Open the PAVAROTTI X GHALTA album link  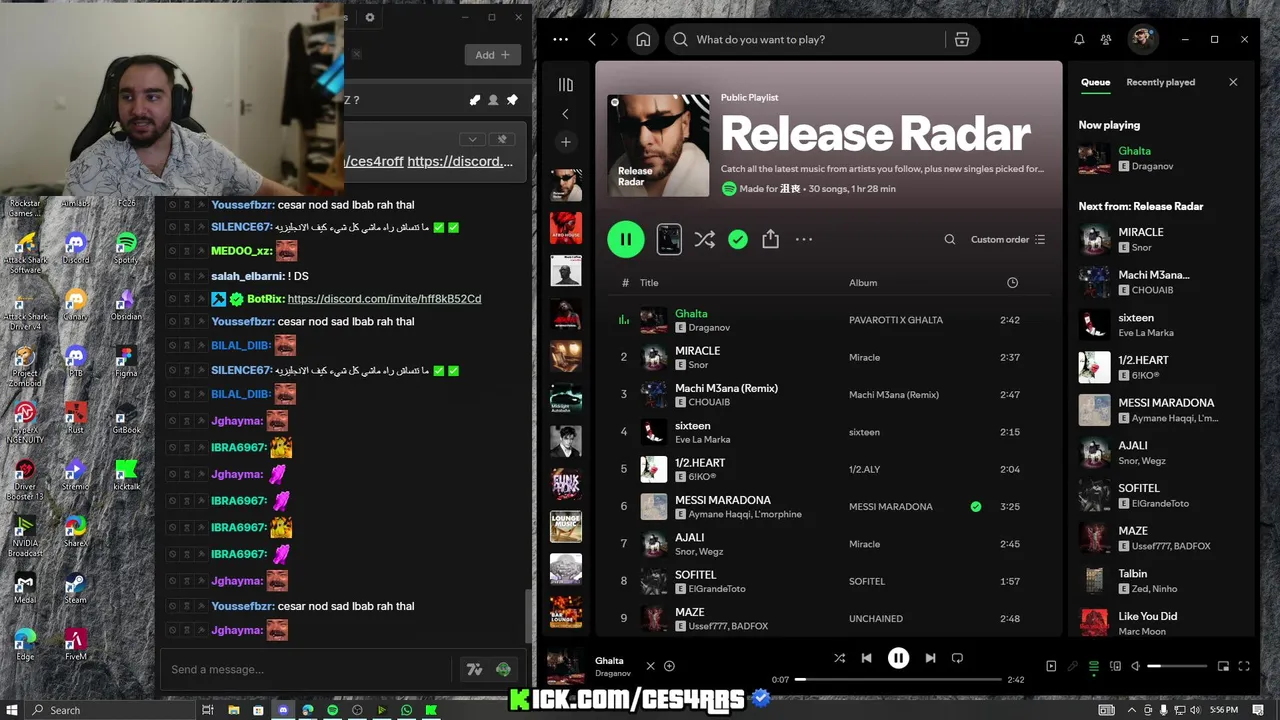coord(896,320)
